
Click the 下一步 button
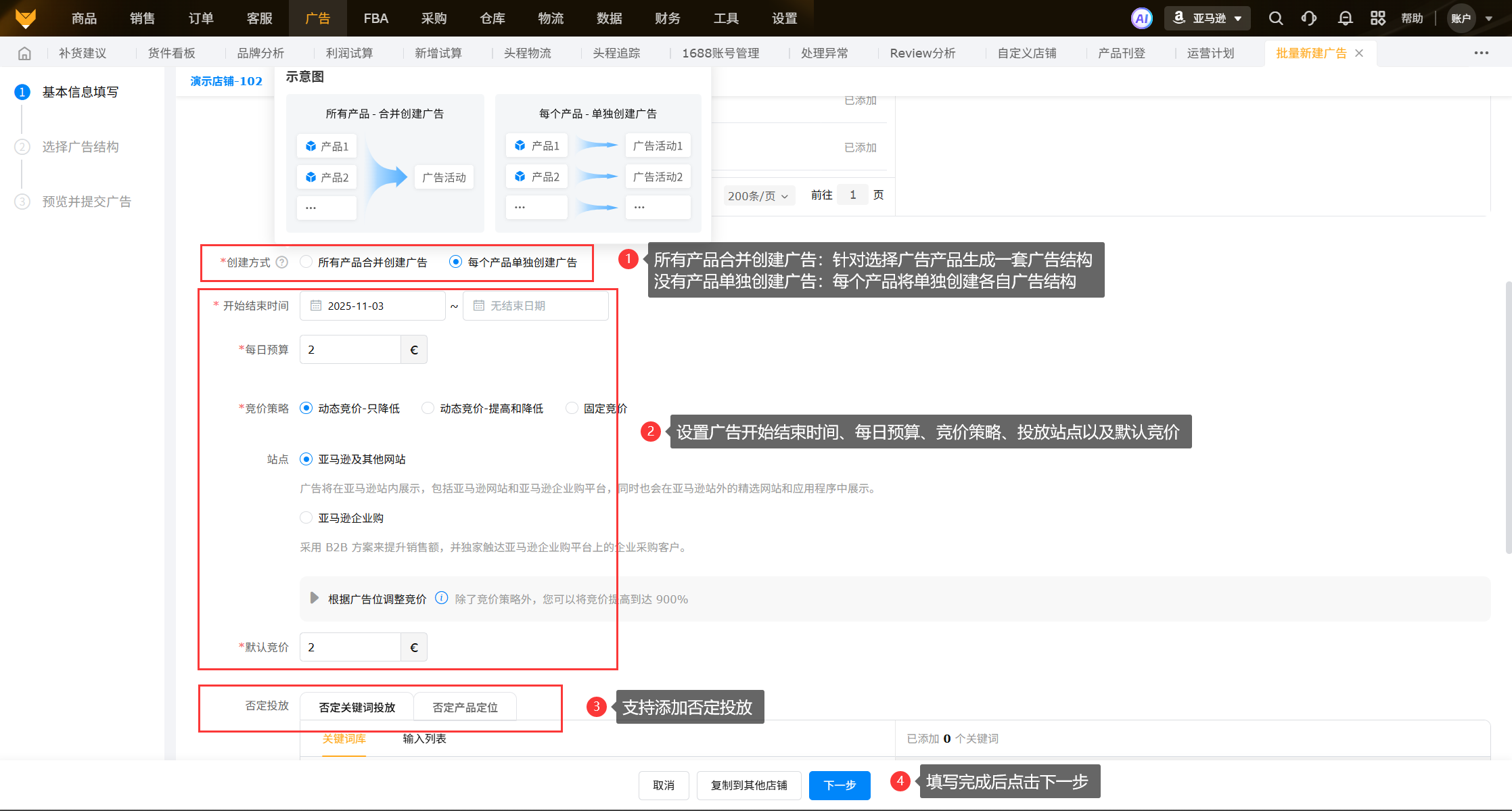click(x=839, y=785)
